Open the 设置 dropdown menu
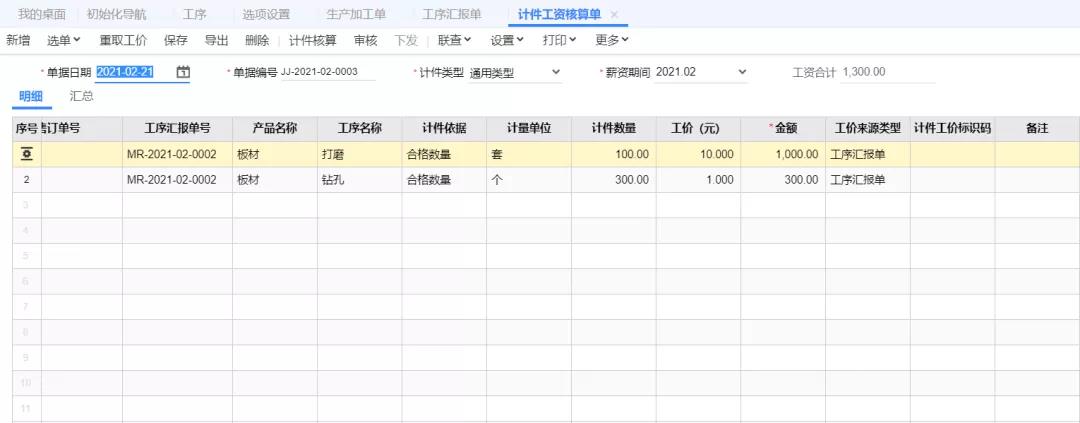 [507, 40]
